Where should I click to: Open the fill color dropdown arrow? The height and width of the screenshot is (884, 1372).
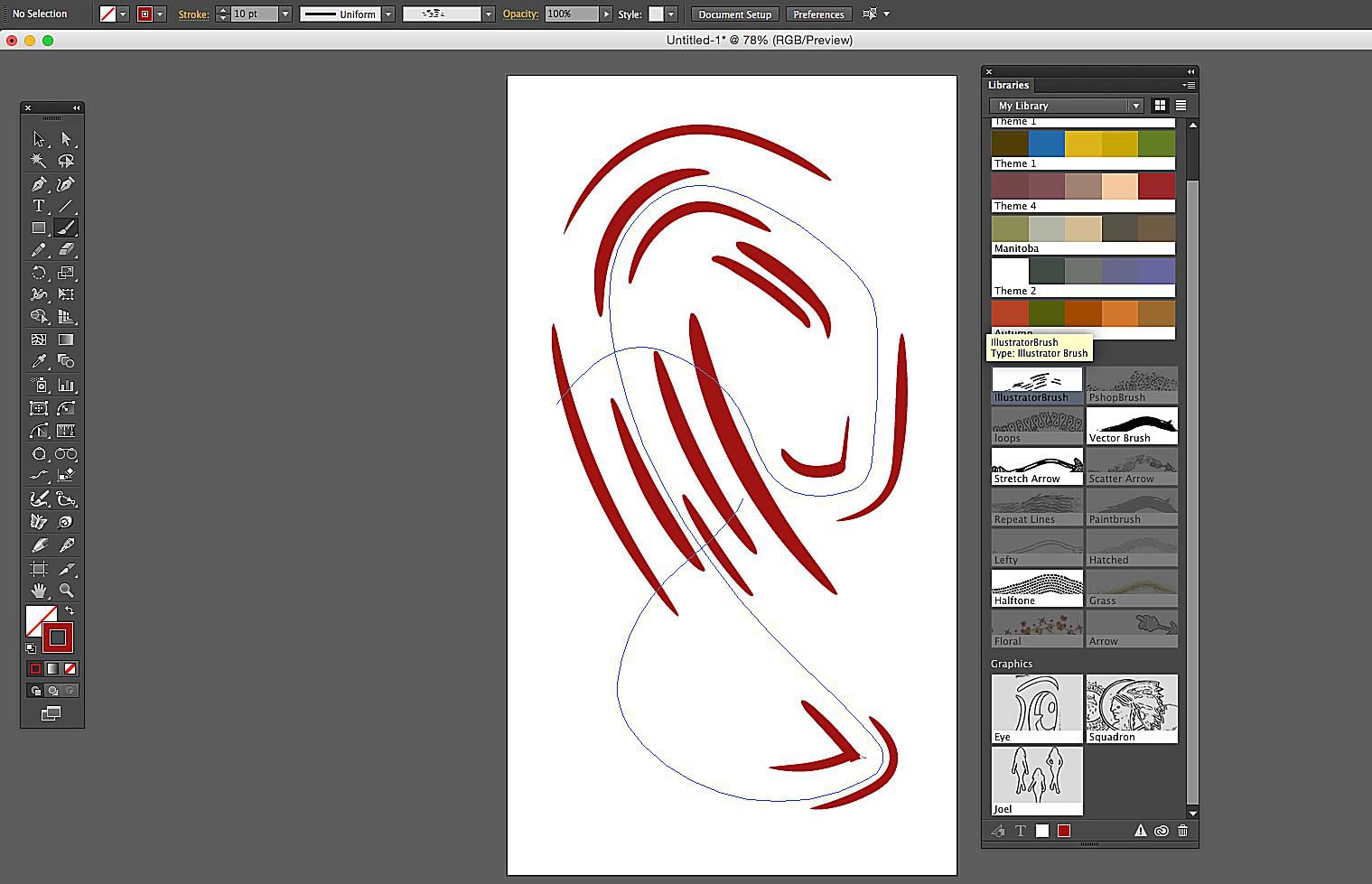(x=124, y=14)
